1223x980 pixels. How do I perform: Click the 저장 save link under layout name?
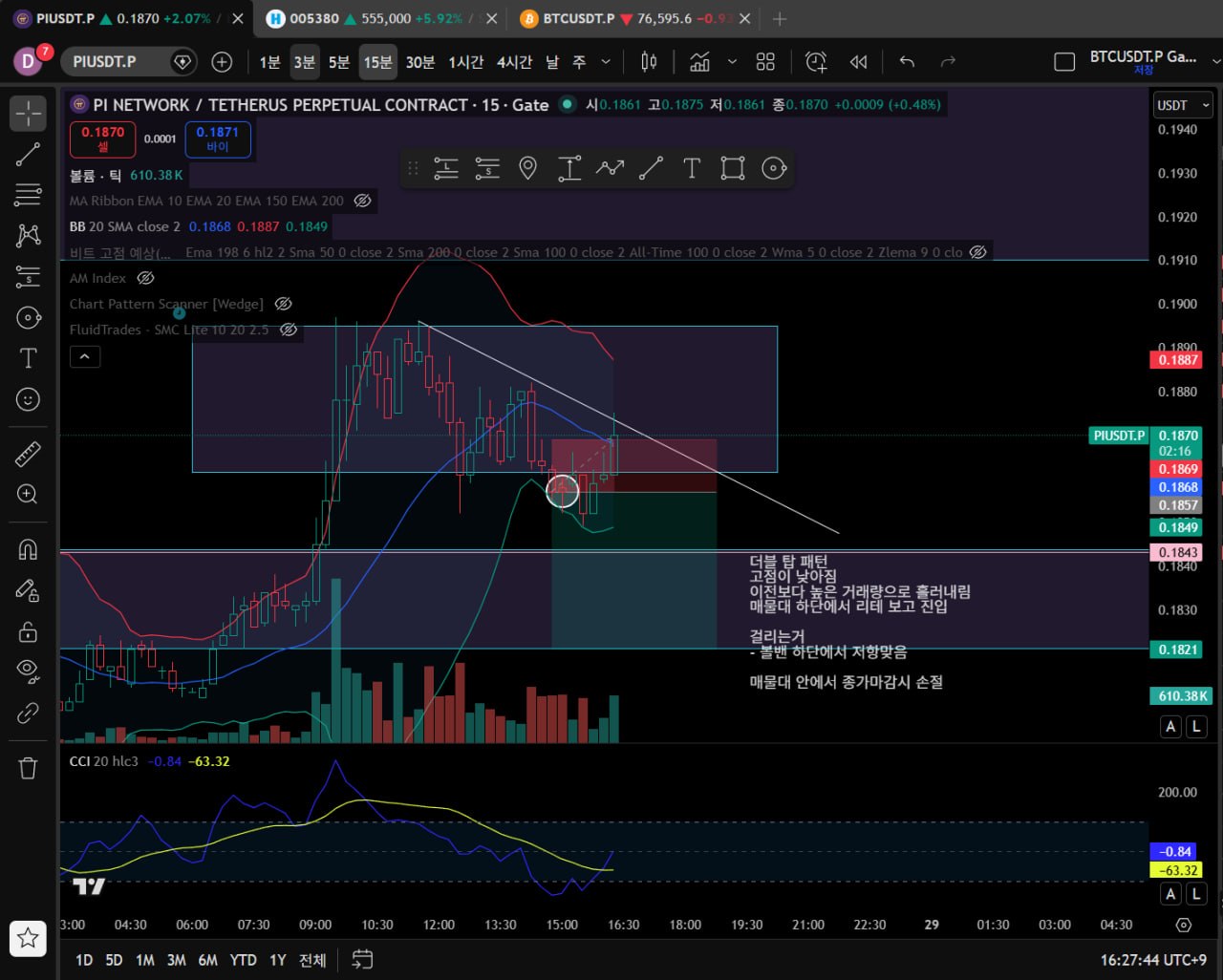tap(1144, 71)
